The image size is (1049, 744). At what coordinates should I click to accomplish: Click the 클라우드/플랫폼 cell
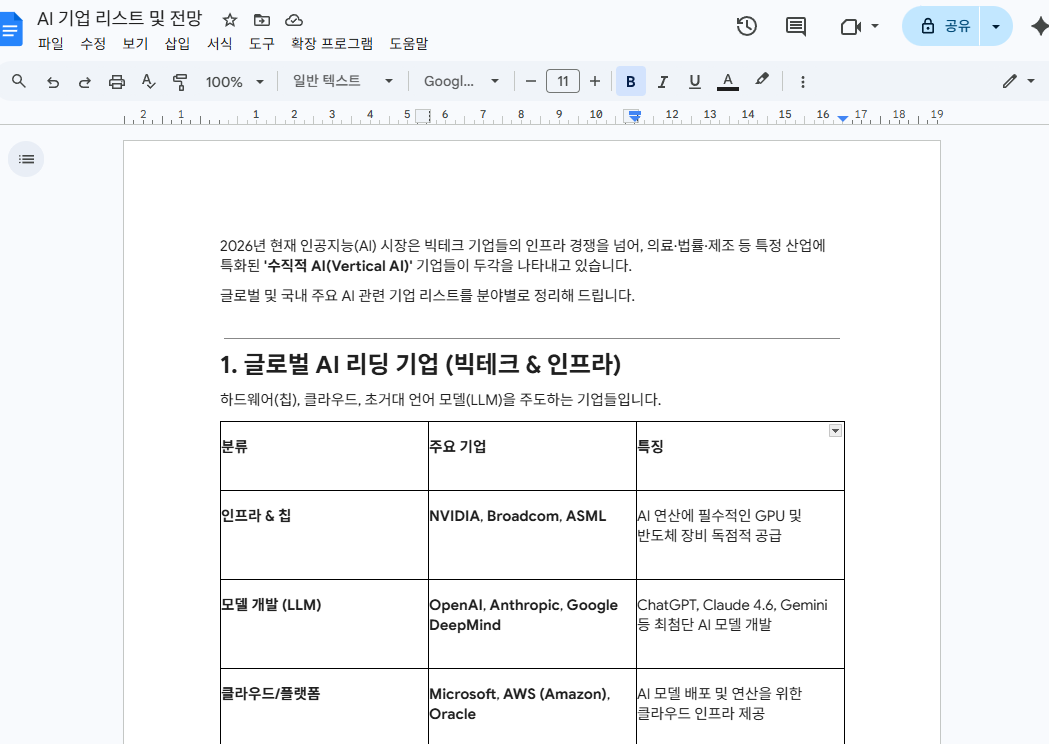point(324,707)
